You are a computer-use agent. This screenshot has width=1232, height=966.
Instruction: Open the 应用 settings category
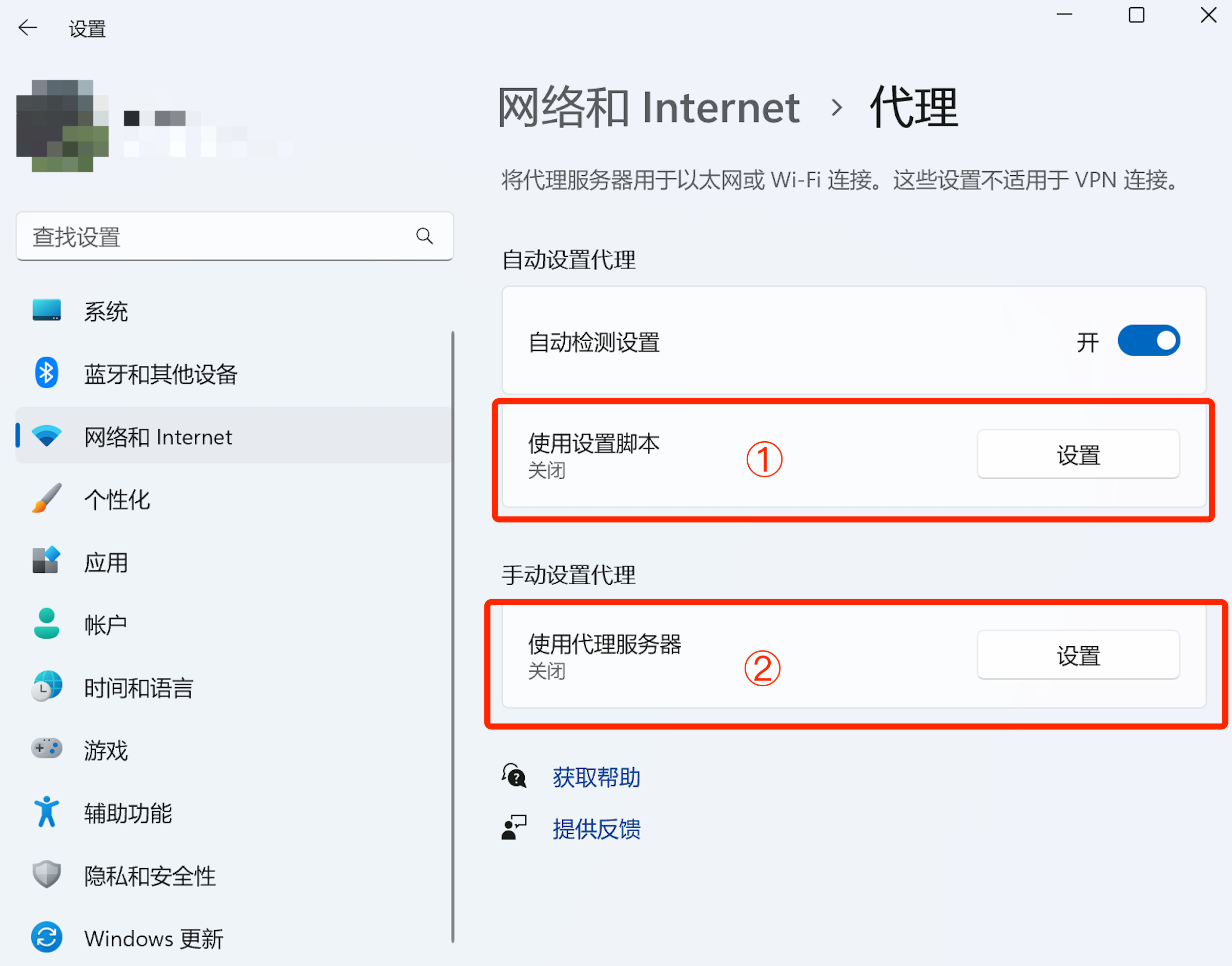234,562
